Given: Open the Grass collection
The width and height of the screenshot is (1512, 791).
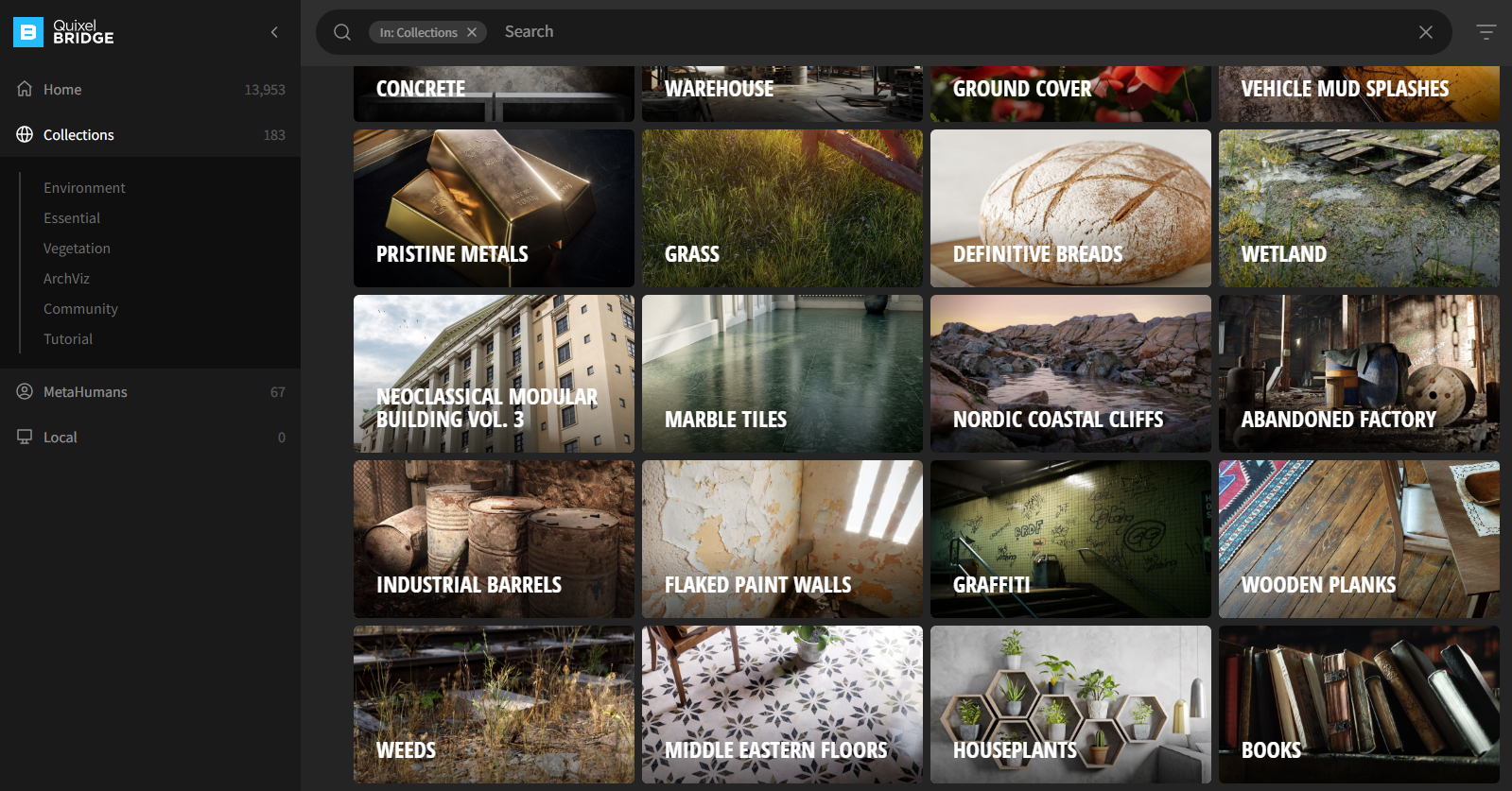Looking at the screenshot, I should click(x=782, y=208).
